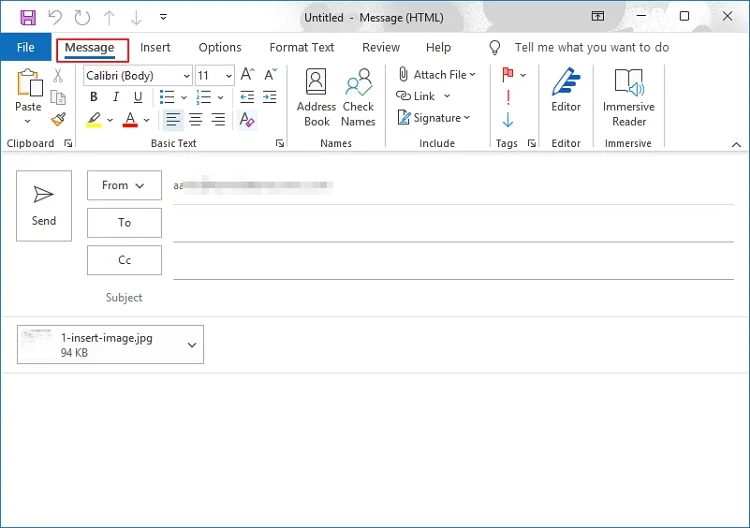Open Basic Text dialog launcher
Image resolution: width=750 pixels, height=528 pixels.
point(280,143)
